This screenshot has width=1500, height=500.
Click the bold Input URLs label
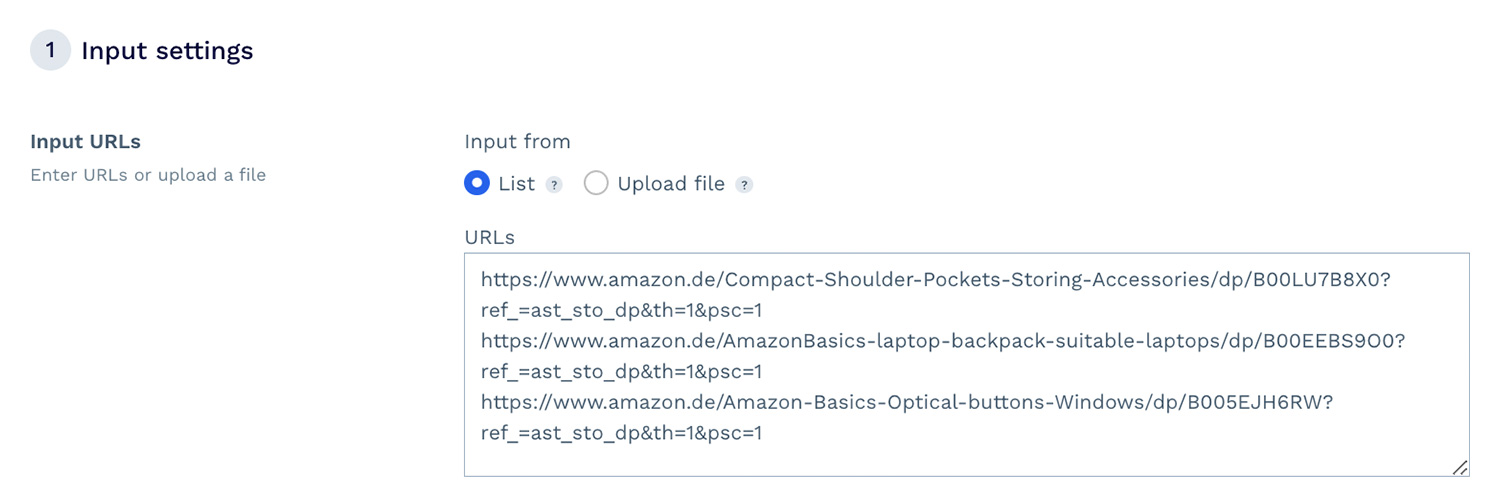coord(85,142)
